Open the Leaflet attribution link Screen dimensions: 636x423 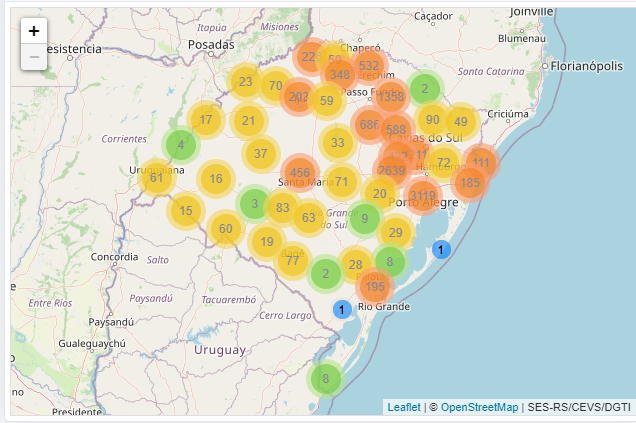404,407
